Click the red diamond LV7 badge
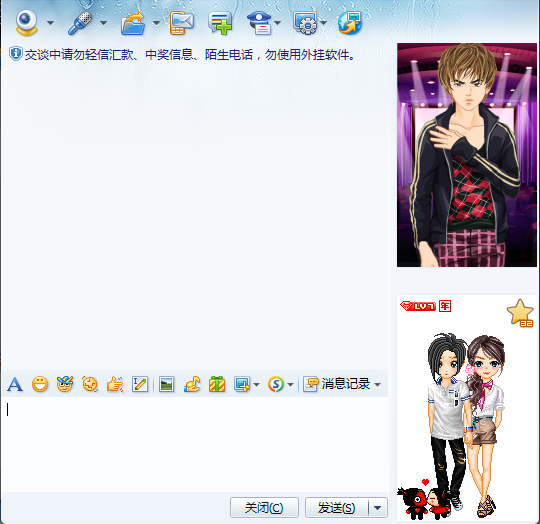The image size is (540, 524). [x=418, y=306]
